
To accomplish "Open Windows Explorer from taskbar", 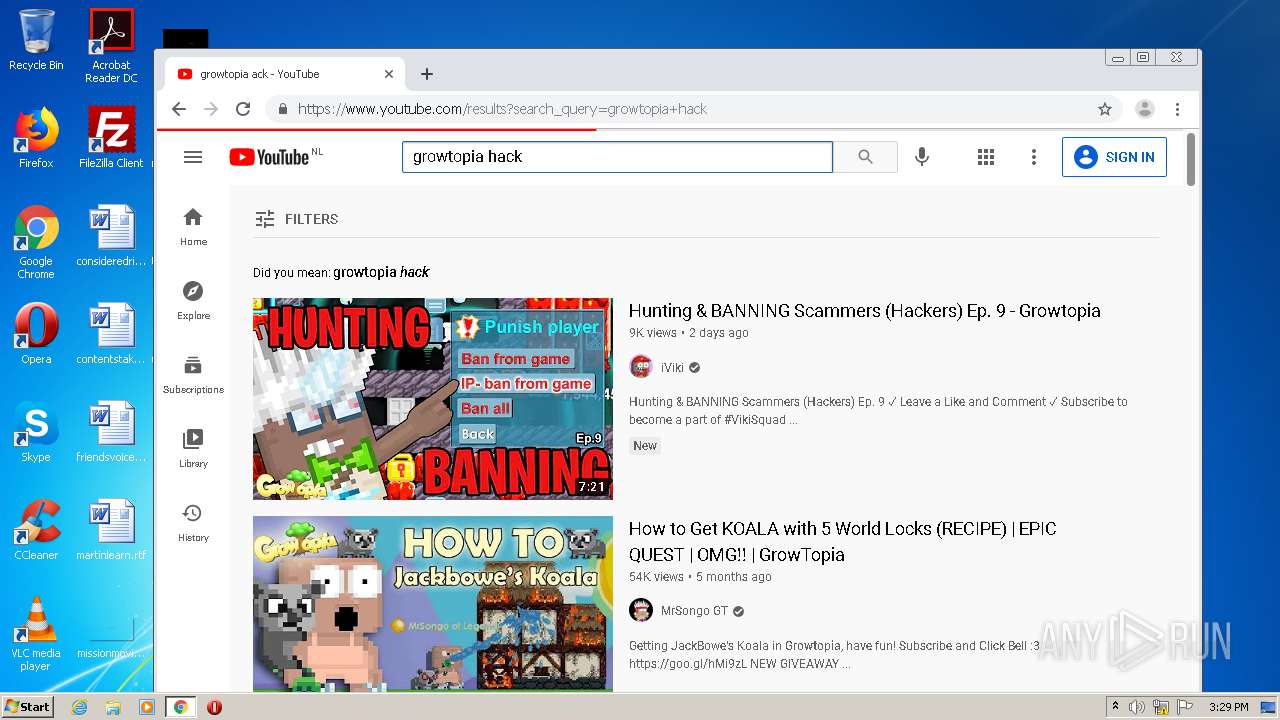I will (113, 707).
